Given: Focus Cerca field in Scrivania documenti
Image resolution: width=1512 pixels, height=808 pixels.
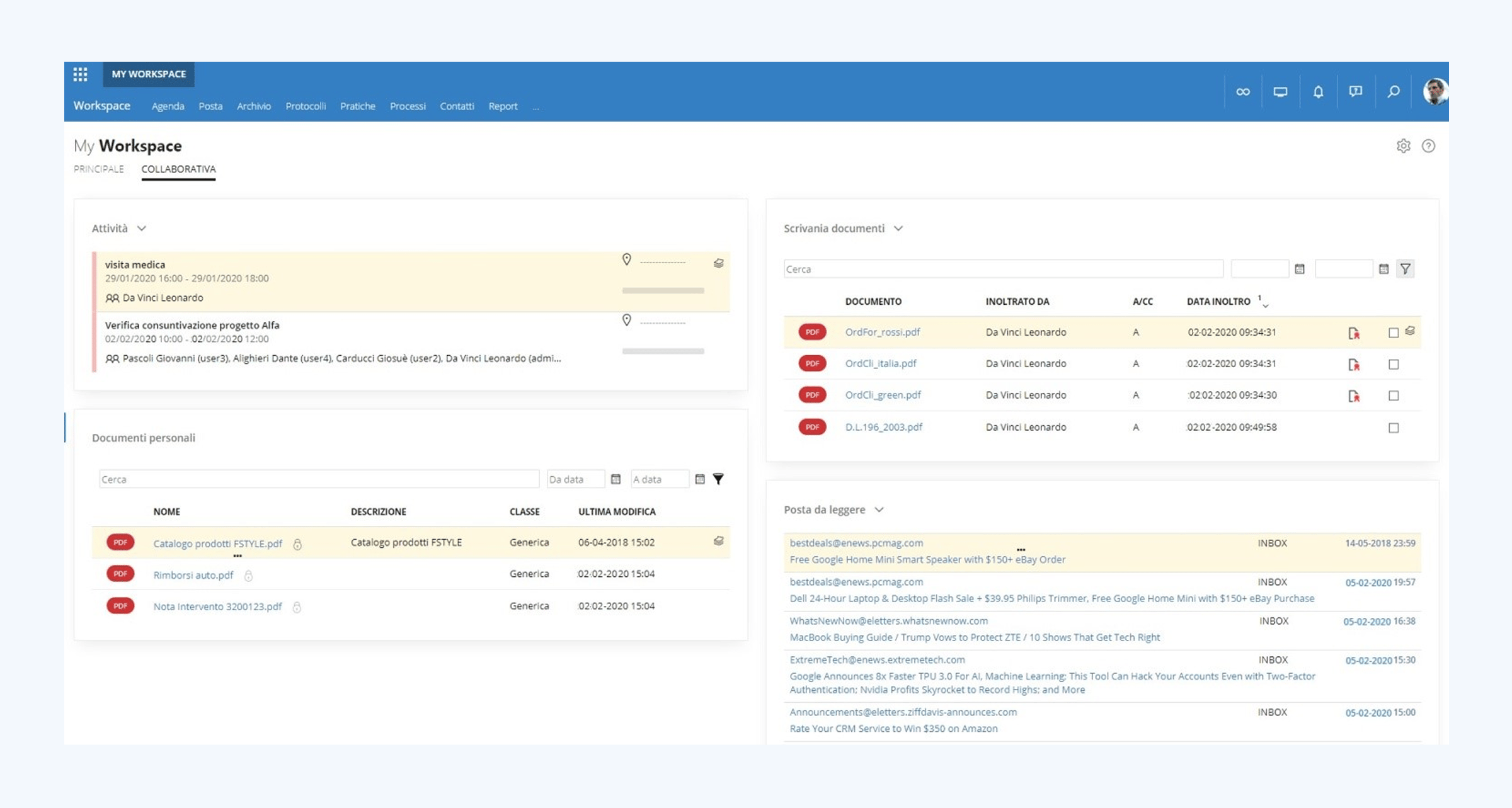Looking at the screenshot, I should (1003, 269).
